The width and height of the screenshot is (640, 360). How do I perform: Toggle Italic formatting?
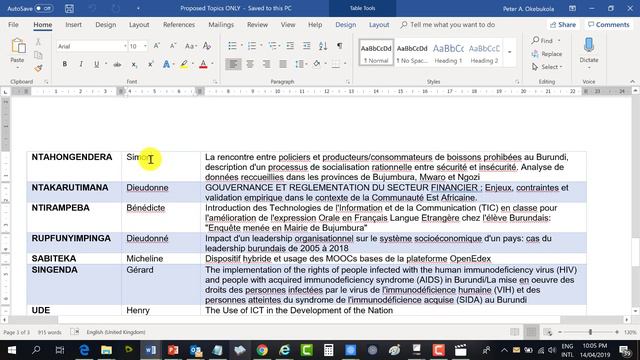point(81,64)
